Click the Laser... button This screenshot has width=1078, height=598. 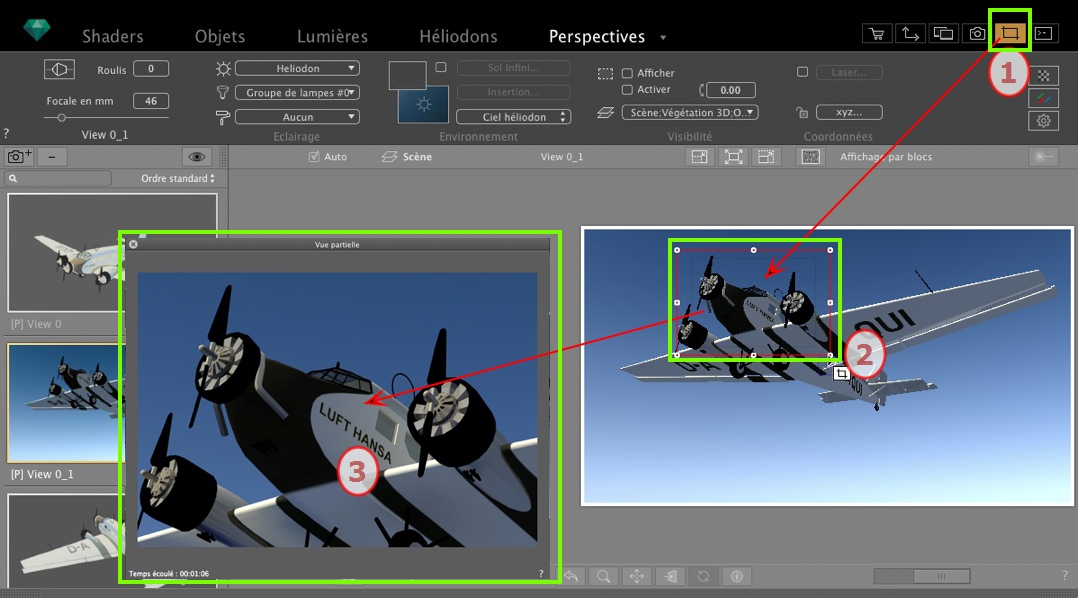(849, 71)
